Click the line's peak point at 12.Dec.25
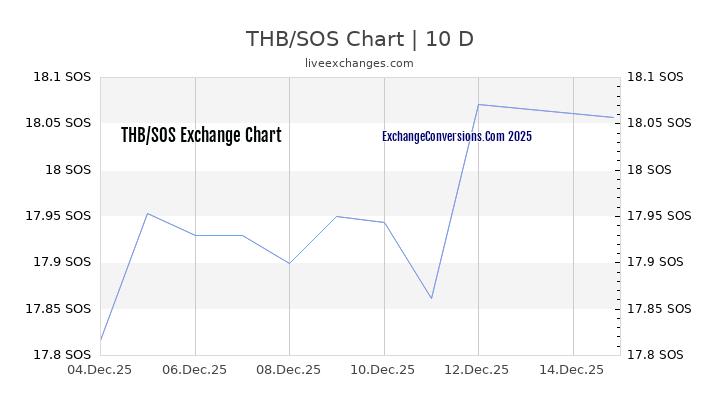720x405 pixels. click(478, 104)
